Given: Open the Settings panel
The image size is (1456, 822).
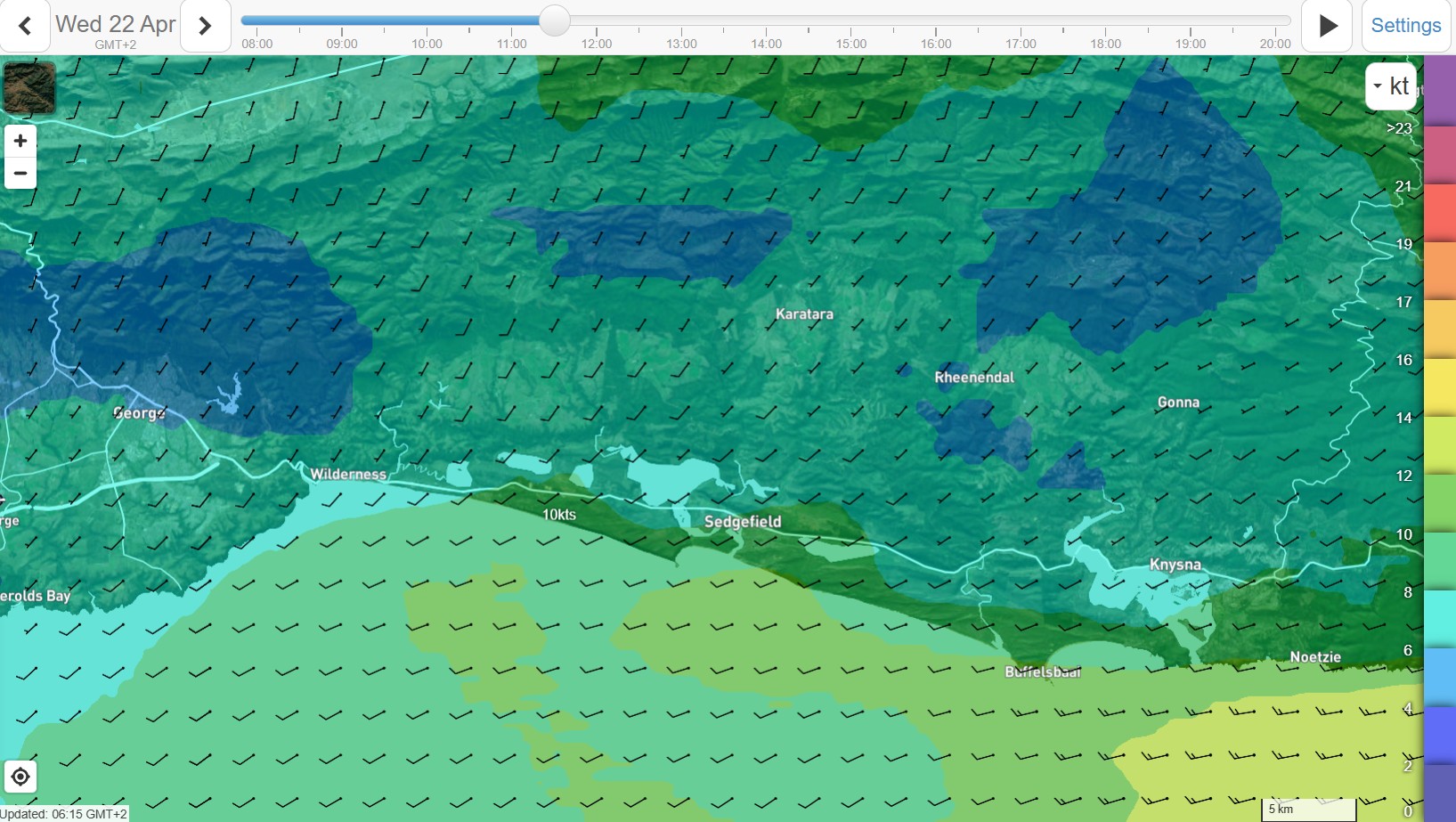Looking at the screenshot, I should point(1405,26).
